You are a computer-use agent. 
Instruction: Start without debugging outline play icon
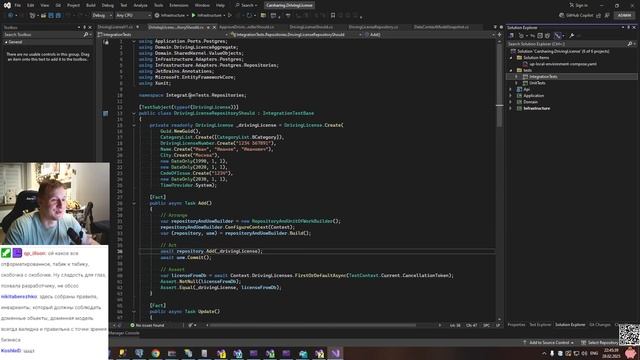coord(230,15)
